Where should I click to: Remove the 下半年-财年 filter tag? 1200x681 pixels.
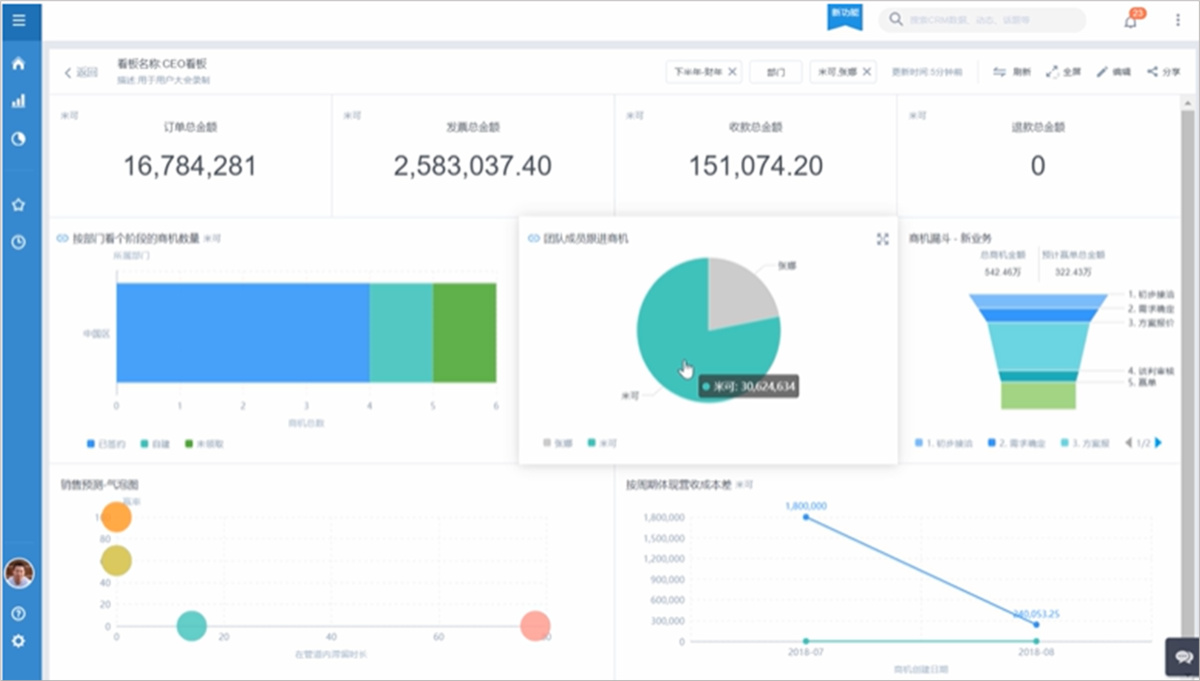731,72
